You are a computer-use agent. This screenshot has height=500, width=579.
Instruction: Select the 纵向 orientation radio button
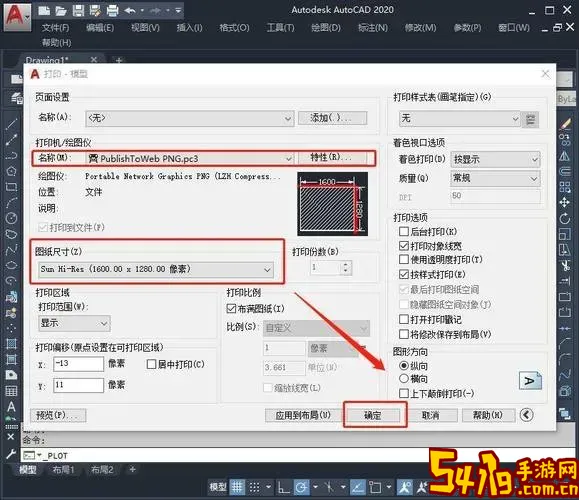pyautogui.click(x=404, y=366)
